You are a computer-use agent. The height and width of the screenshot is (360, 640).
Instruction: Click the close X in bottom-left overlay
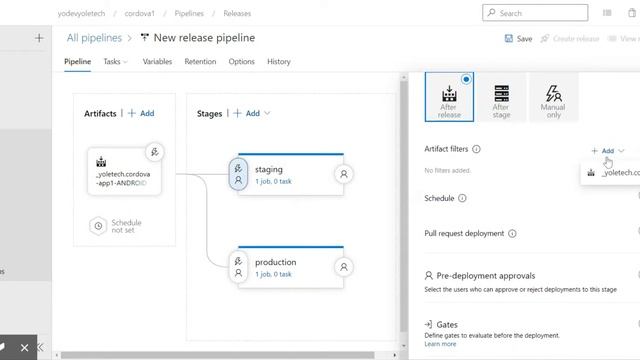coord(24,348)
